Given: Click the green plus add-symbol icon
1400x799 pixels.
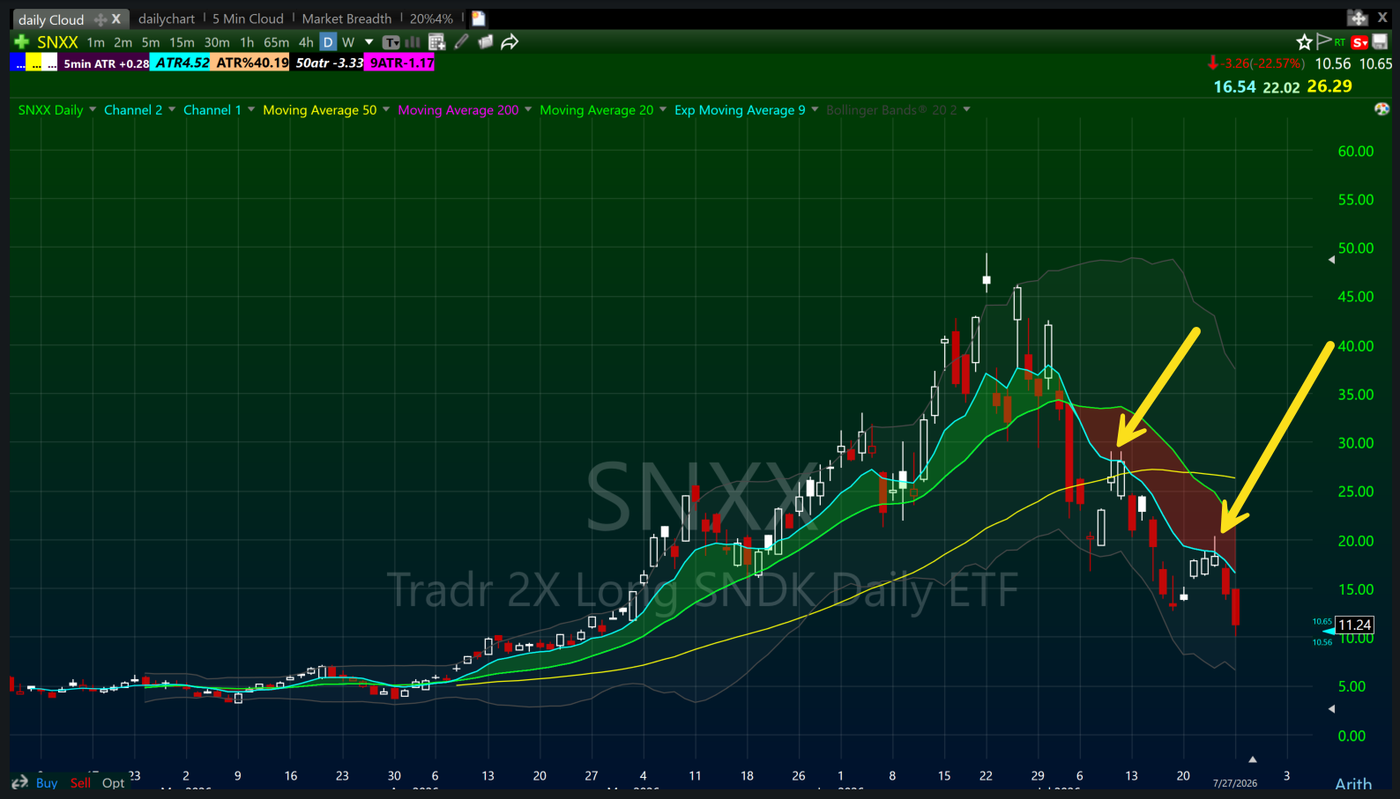Looking at the screenshot, I should pos(21,42).
